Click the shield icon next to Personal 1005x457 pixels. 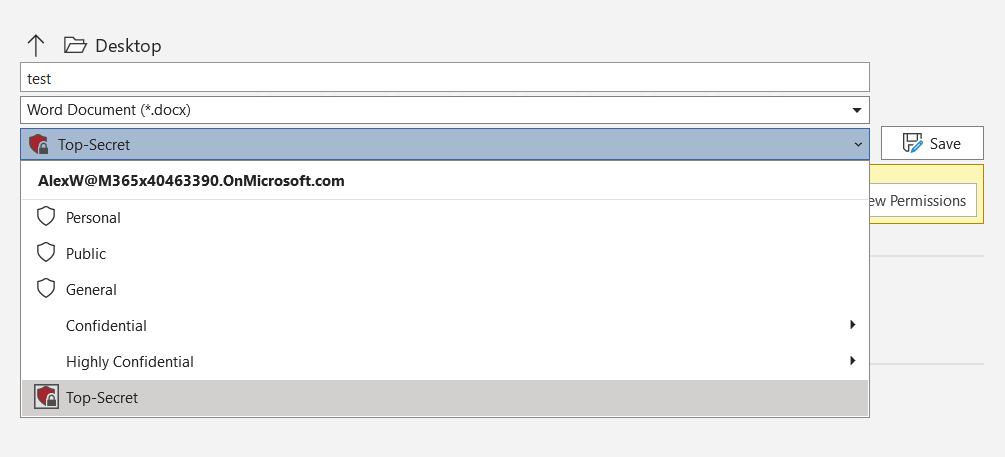point(46,217)
